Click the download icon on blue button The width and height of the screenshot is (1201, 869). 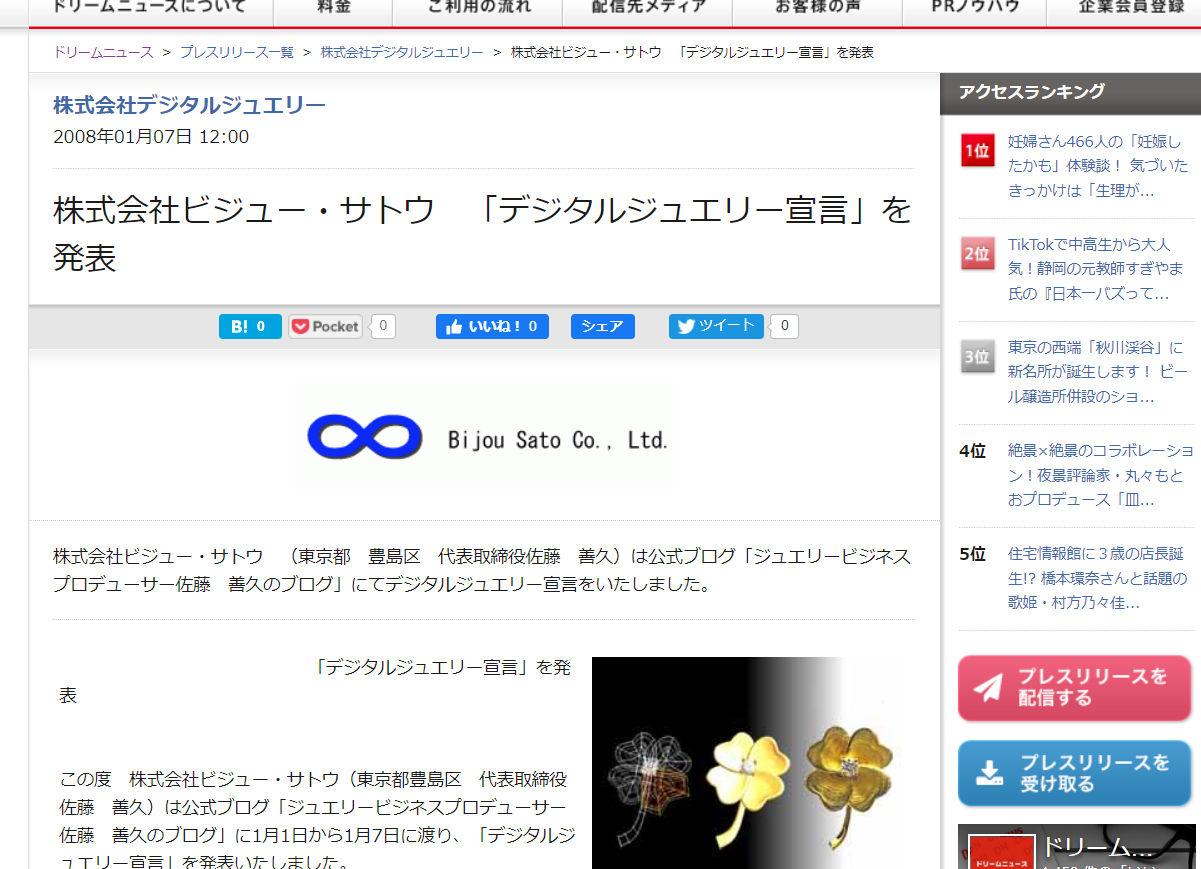coord(988,773)
